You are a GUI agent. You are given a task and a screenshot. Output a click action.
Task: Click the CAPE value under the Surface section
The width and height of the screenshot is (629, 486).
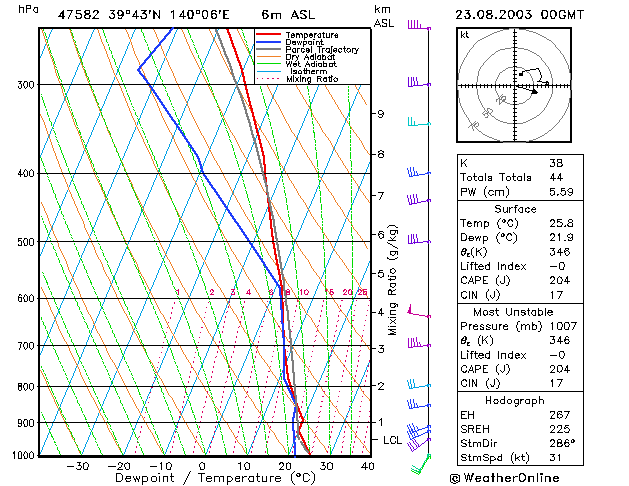[560, 280]
